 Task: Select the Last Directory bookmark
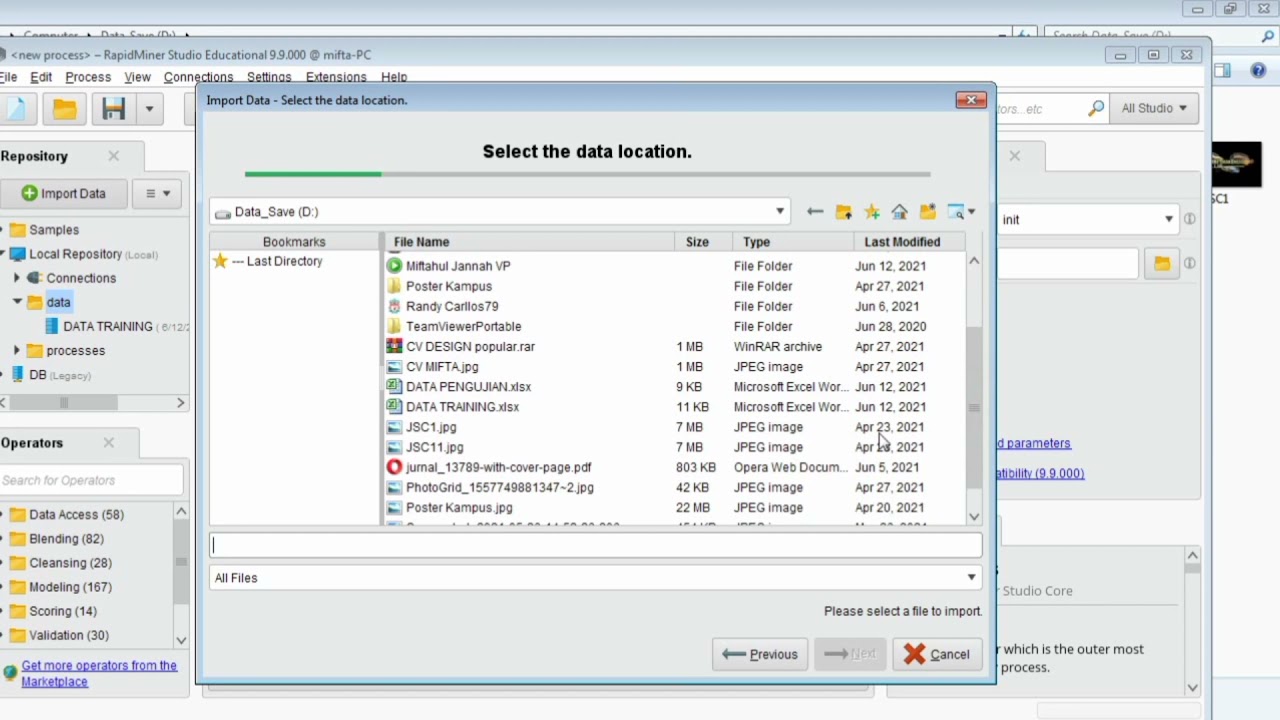[x=277, y=261]
